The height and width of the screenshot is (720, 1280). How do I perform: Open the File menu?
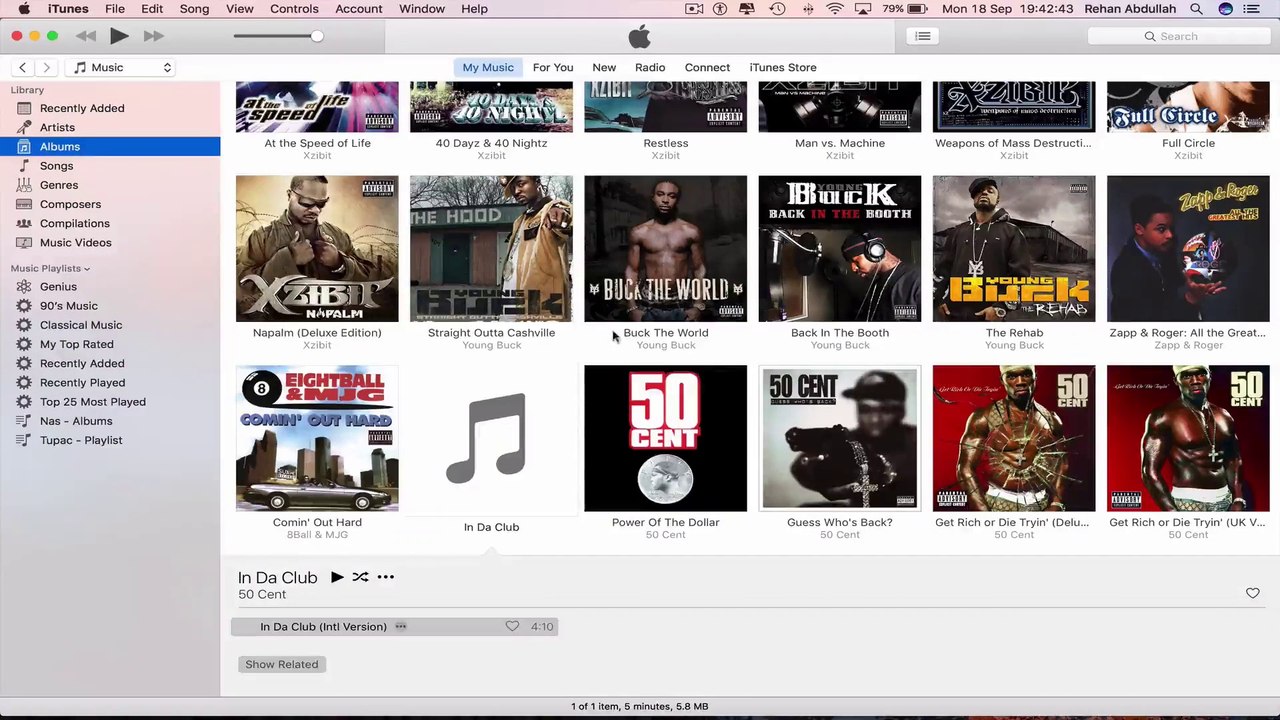click(115, 9)
